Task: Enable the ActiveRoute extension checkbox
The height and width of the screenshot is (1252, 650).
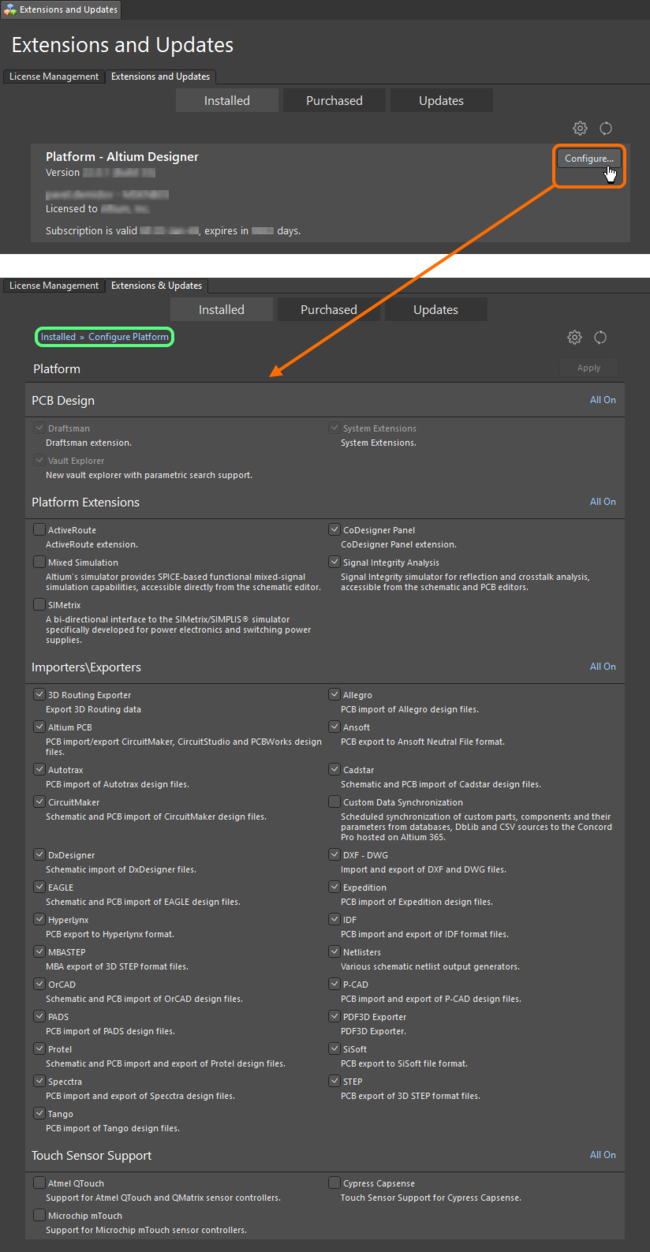Action: tap(39, 529)
